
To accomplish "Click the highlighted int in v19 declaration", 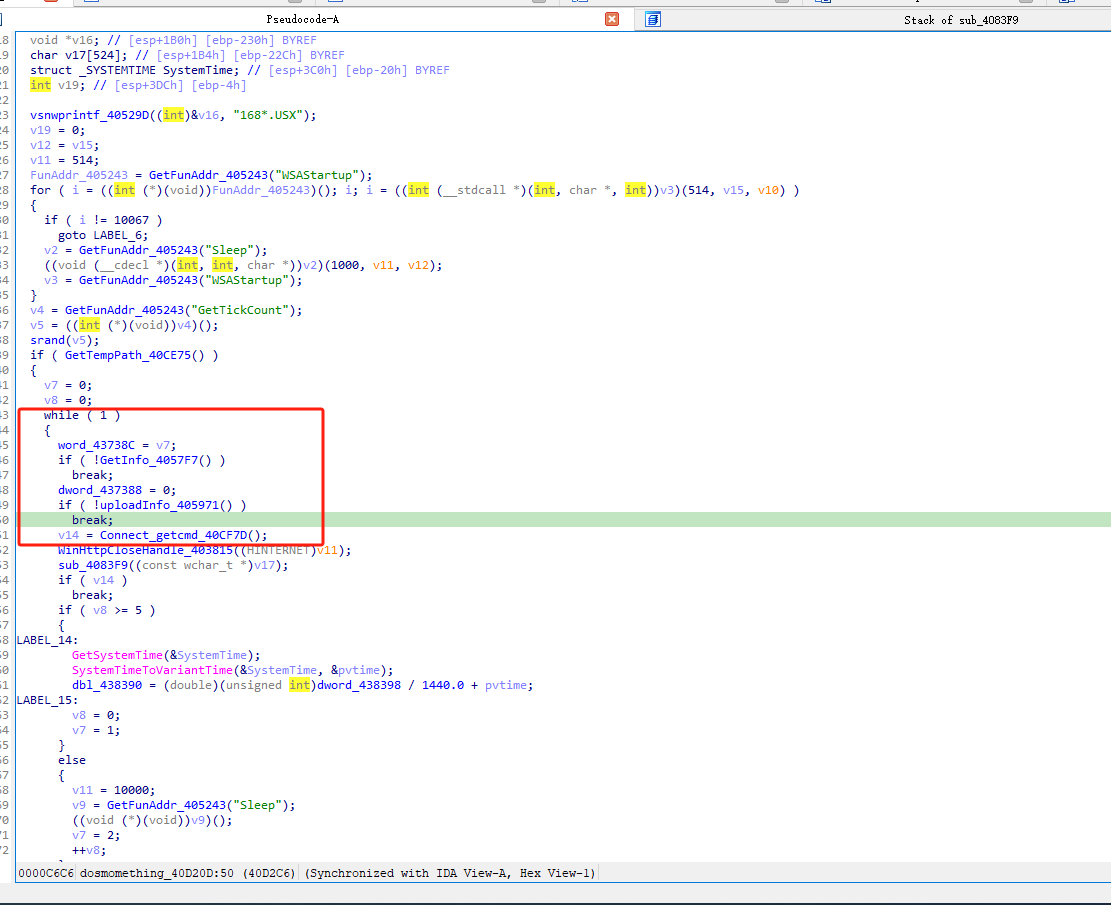I will 40,85.
